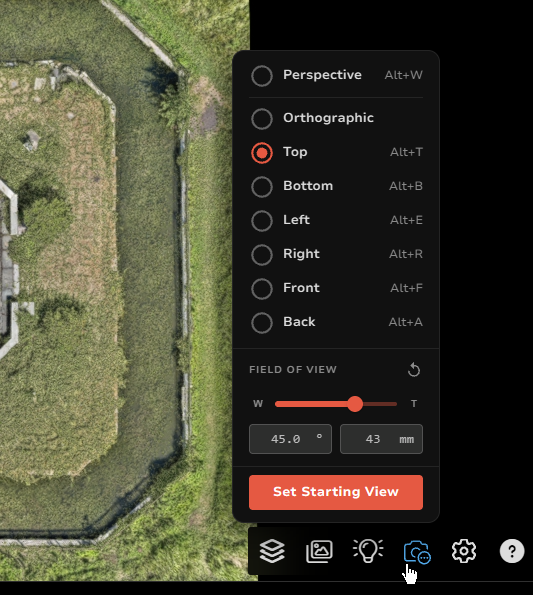Select the Back view radio button
Screen dimensions: 533x595
[x=262, y=323]
